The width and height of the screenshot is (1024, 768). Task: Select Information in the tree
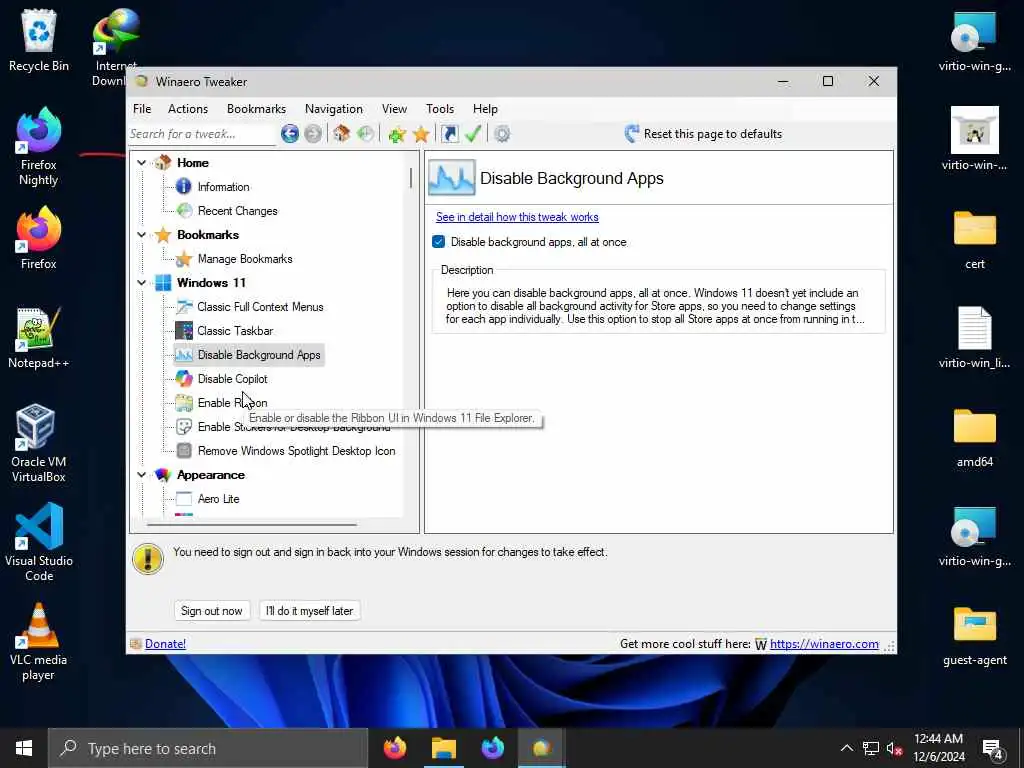223,187
